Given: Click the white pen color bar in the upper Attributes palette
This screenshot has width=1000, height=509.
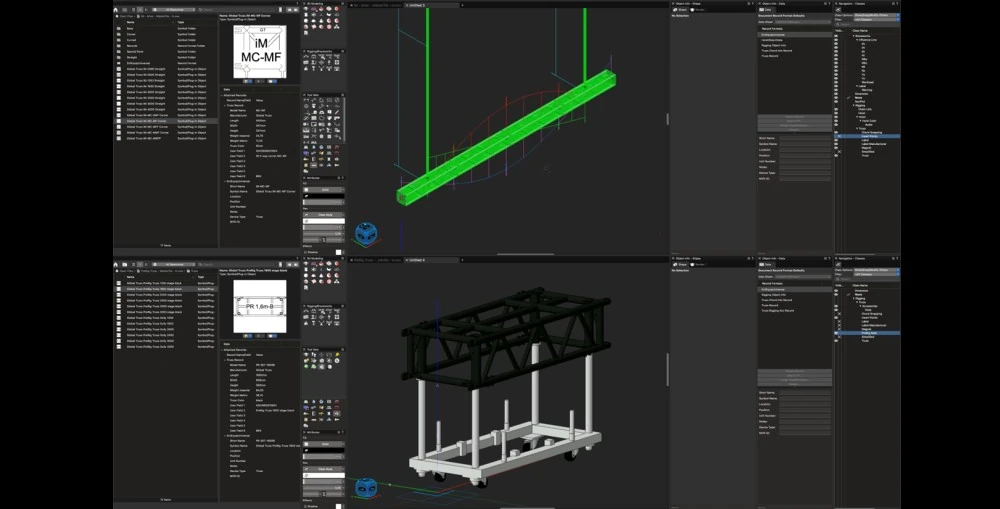Looking at the screenshot, I should click(324, 222).
